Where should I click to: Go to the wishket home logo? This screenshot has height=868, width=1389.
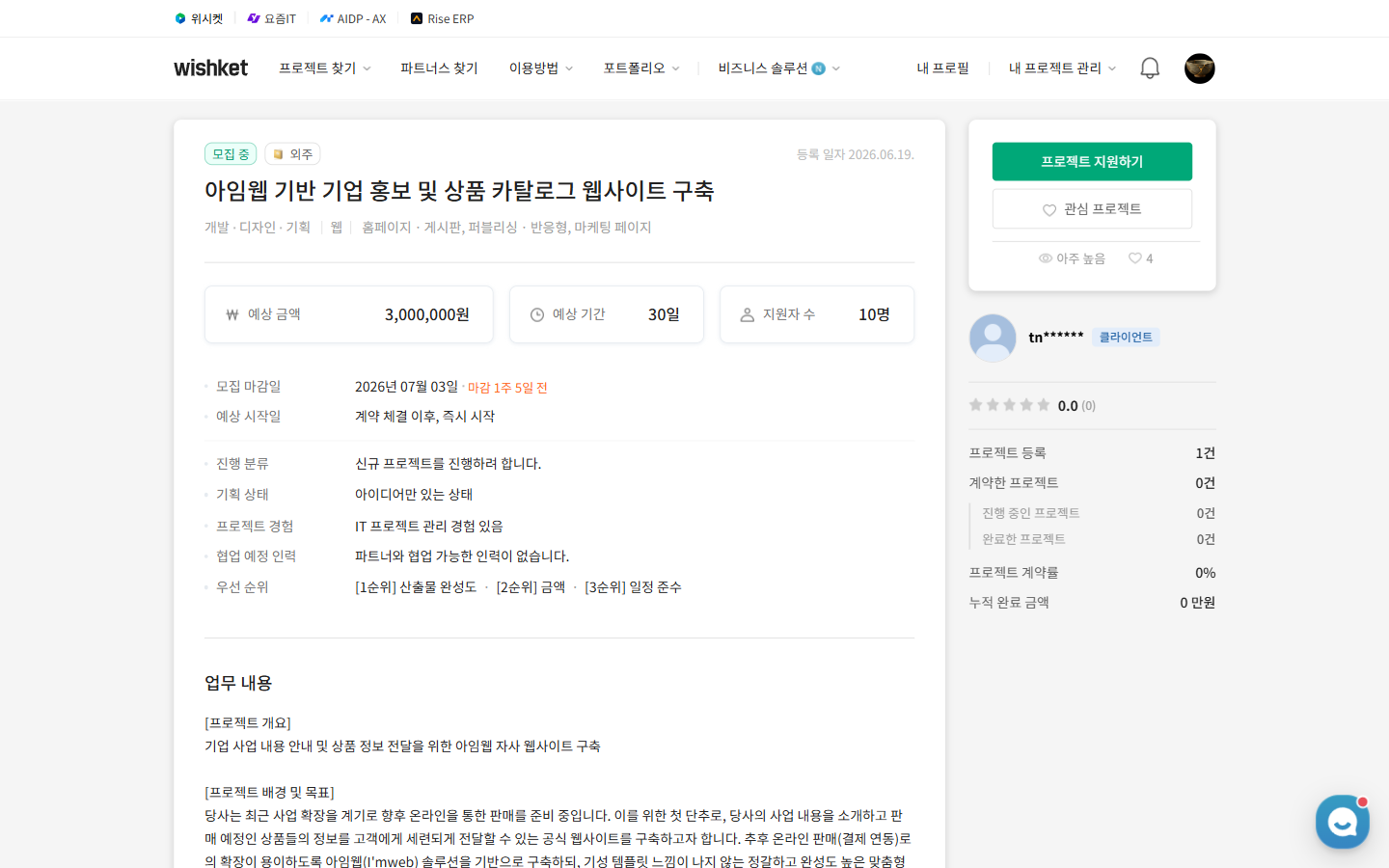tap(210, 68)
